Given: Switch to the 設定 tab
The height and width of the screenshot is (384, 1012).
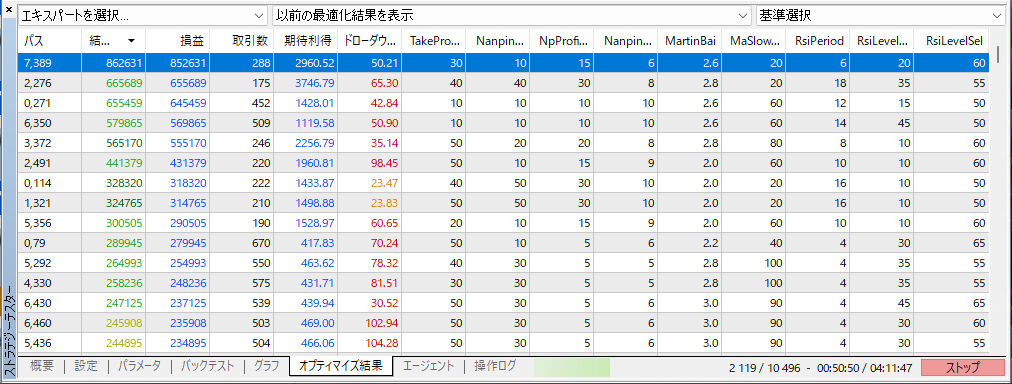Looking at the screenshot, I should [x=86, y=367].
